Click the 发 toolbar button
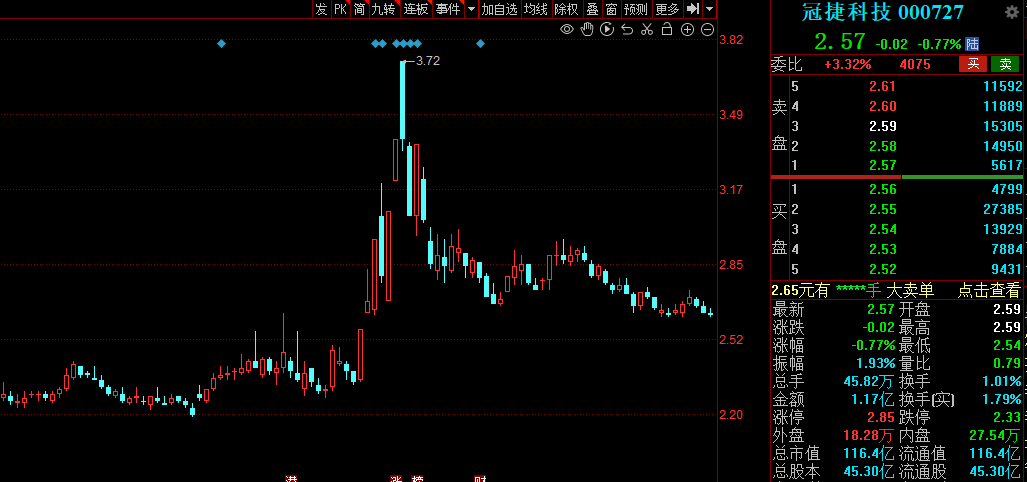1027x482 pixels. tap(321, 9)
